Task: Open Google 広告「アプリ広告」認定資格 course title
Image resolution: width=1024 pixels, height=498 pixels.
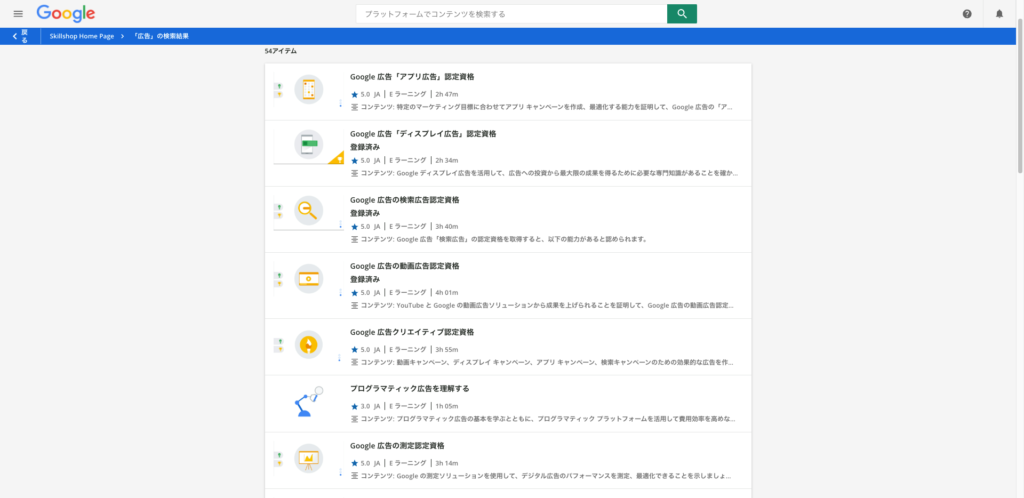Action: tap(412, 77)
